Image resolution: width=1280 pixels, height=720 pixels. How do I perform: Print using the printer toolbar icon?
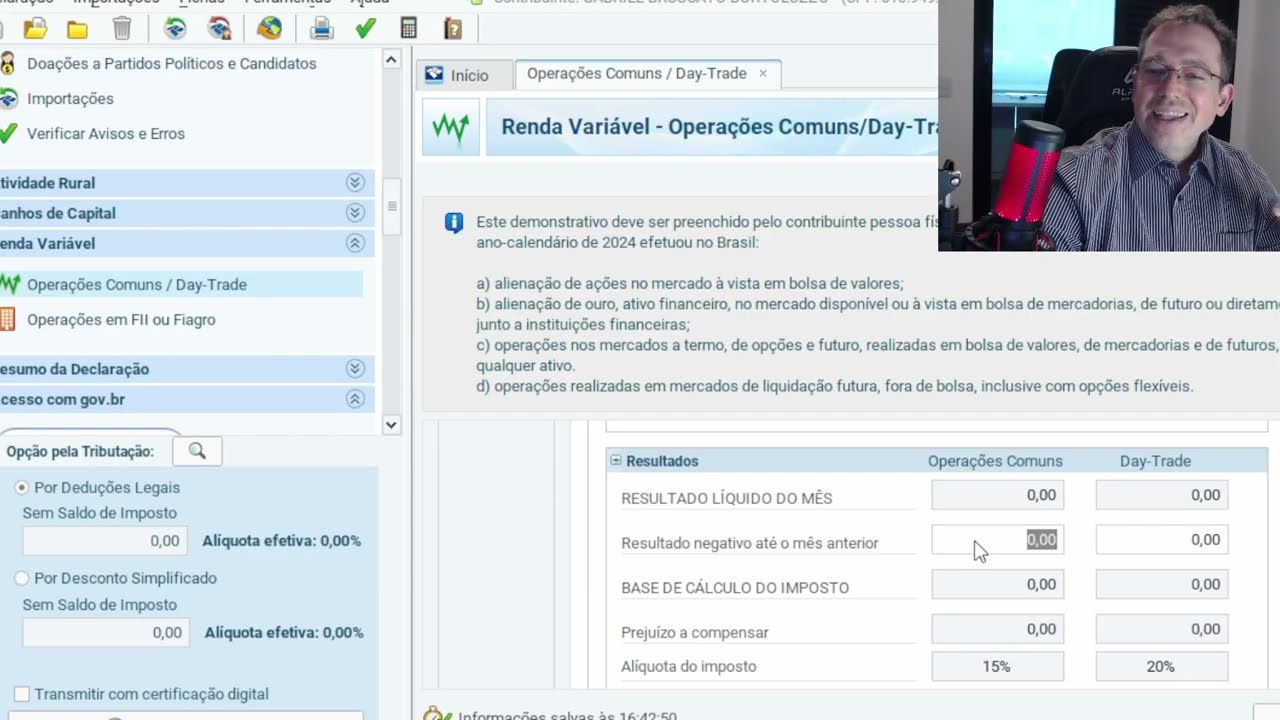pyautogui.click(x=321, y=28)
